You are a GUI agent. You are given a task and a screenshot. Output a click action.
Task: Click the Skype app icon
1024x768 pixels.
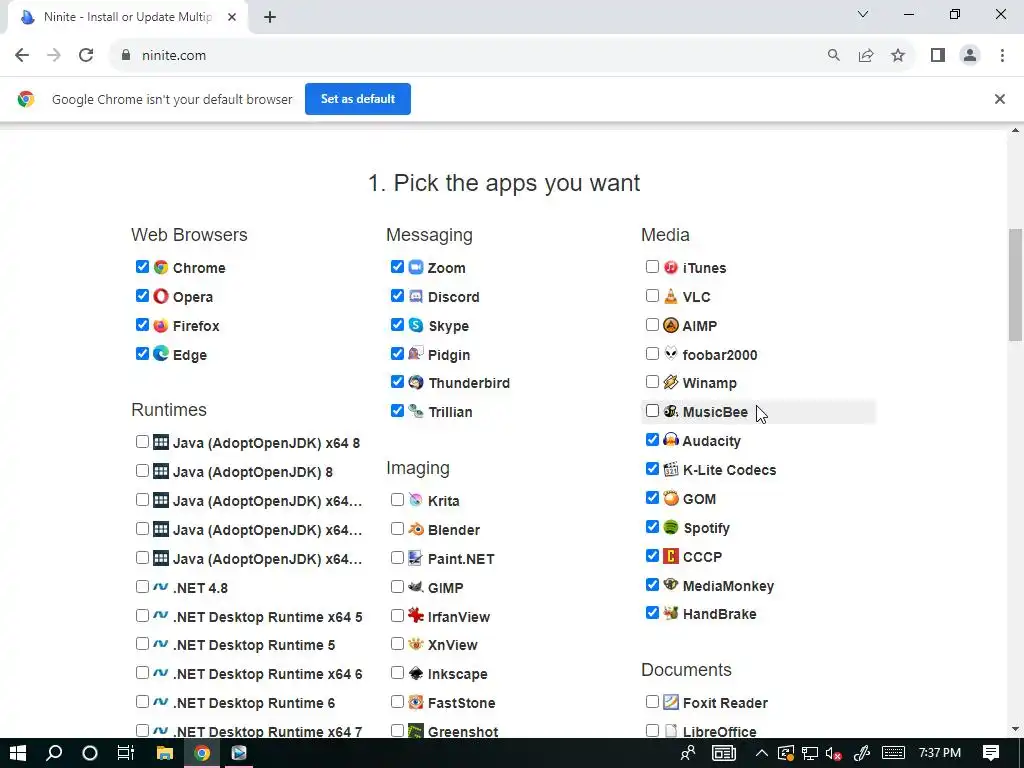[416, 325]
